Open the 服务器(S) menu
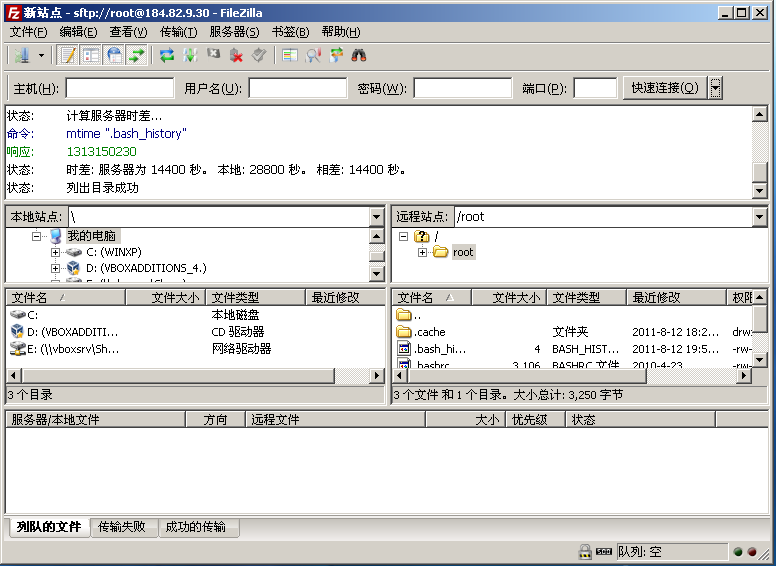The width and height of the screenshot is (776, 566). tap(234, 32)
